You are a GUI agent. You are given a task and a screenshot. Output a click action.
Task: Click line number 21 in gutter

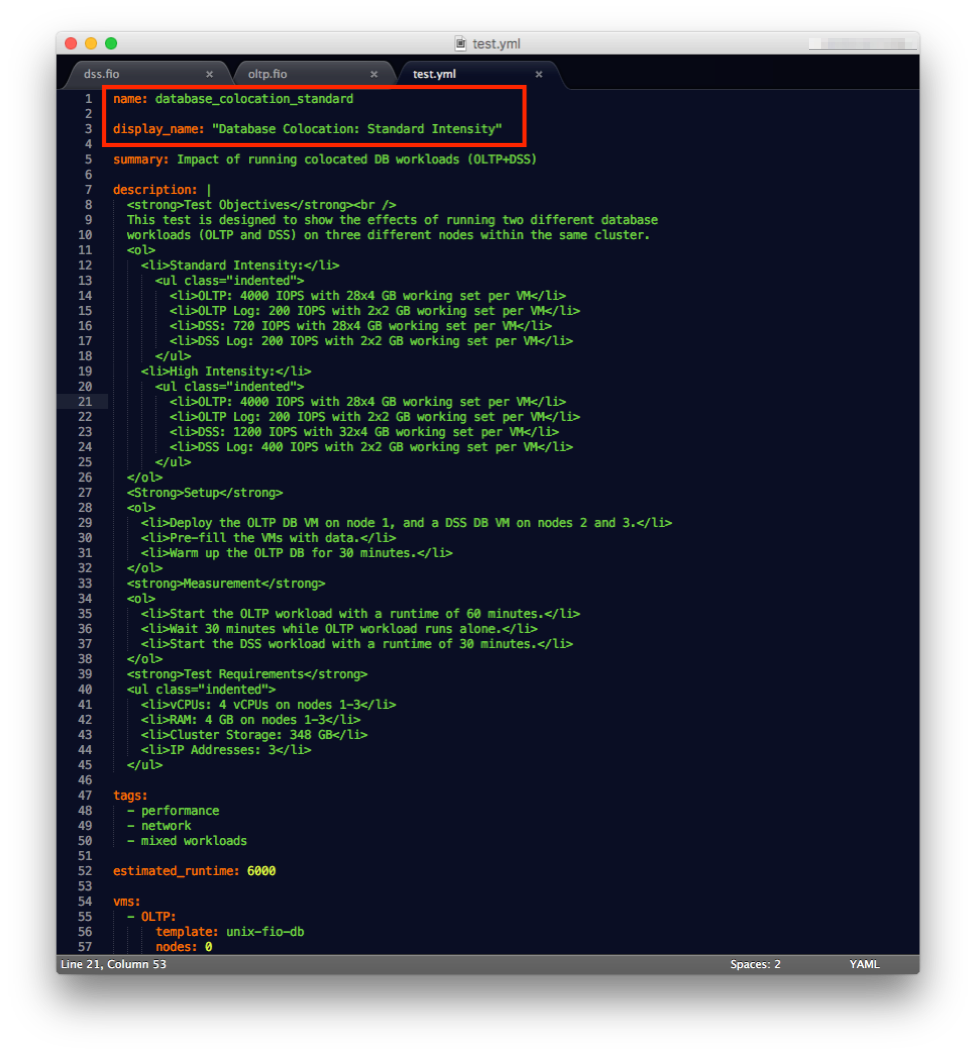pos(85,402)
